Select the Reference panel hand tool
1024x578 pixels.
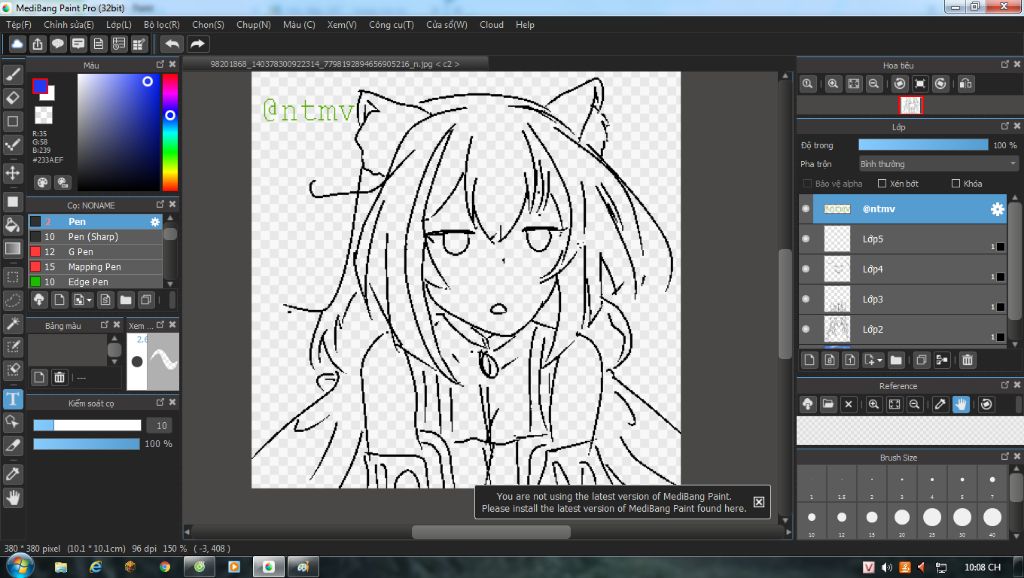tap(961, 404)
